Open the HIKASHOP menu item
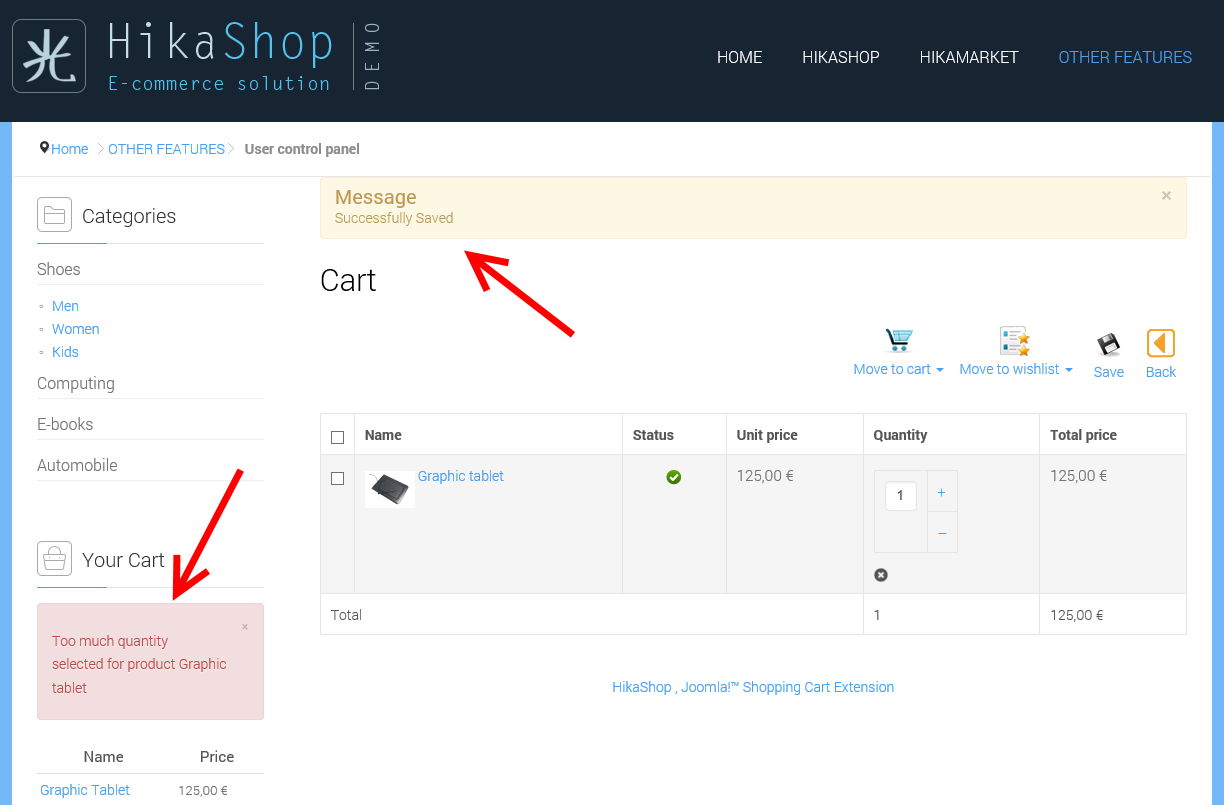The height and width of the screenshot is (805, 1224). 841,57
